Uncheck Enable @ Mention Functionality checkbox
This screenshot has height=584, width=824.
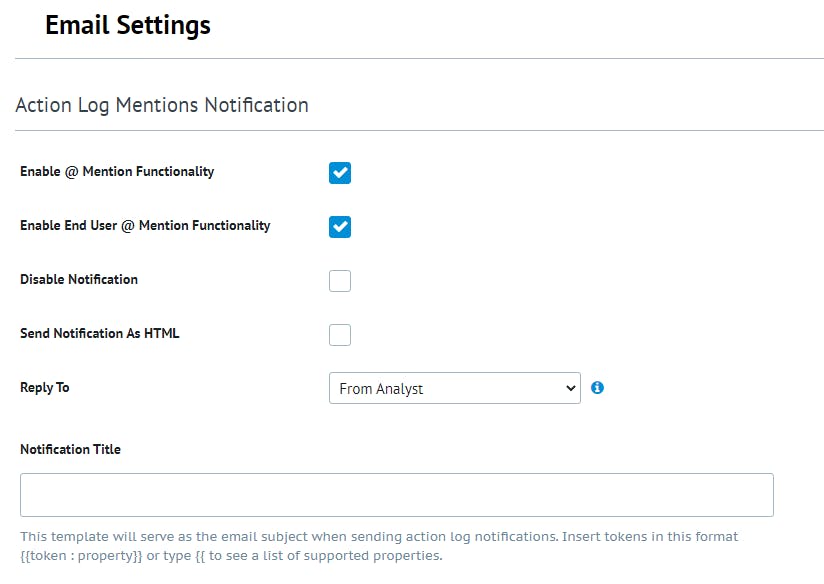point(340,173)
